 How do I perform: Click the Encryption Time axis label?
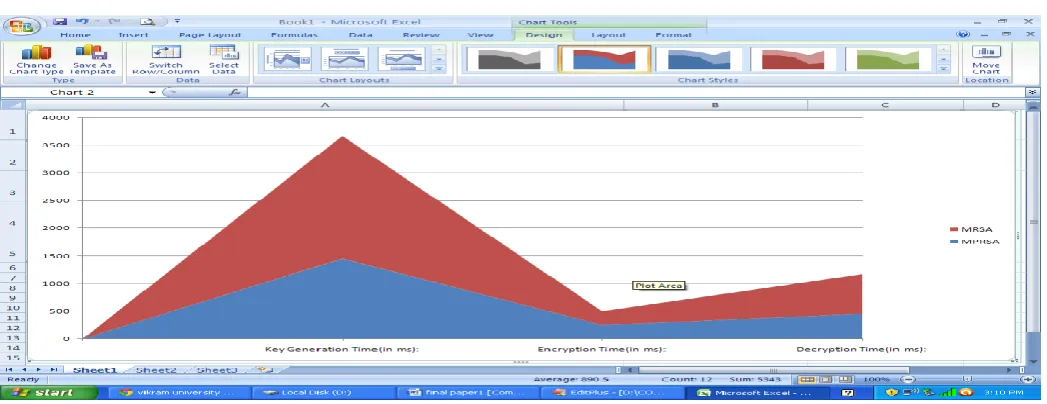[602, 349]
